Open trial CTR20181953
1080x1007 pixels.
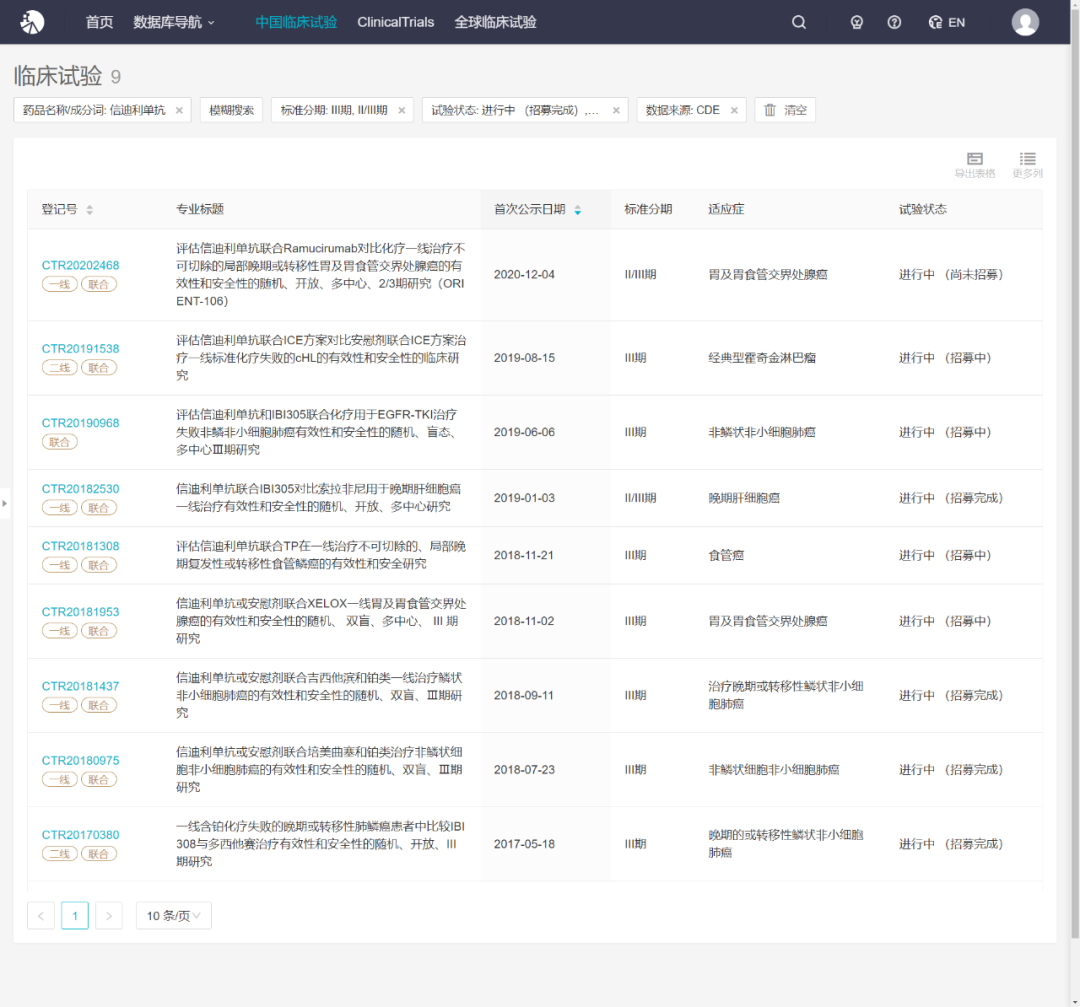[x=81, y=612]
